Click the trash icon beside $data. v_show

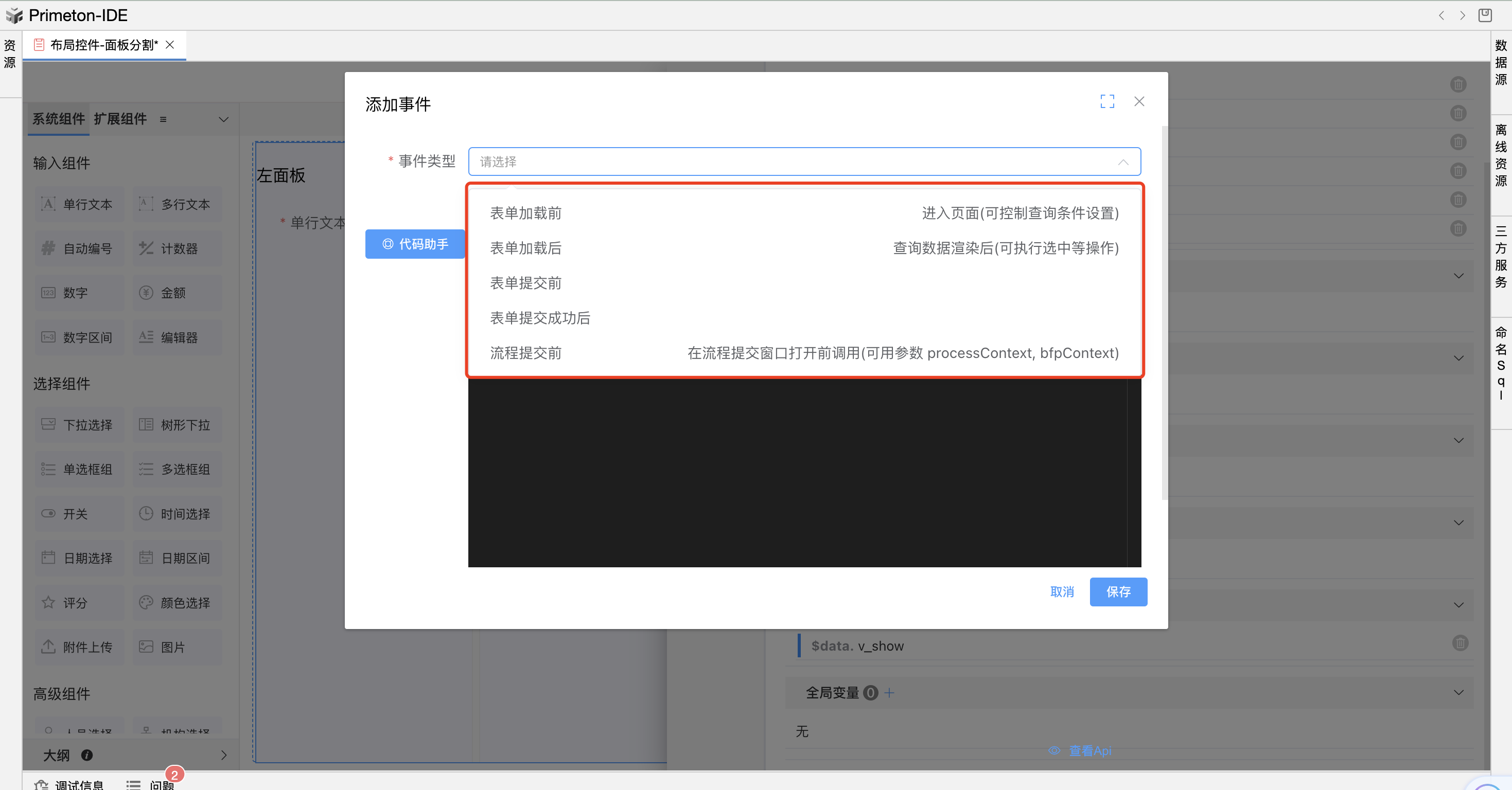click(1460, 643)
